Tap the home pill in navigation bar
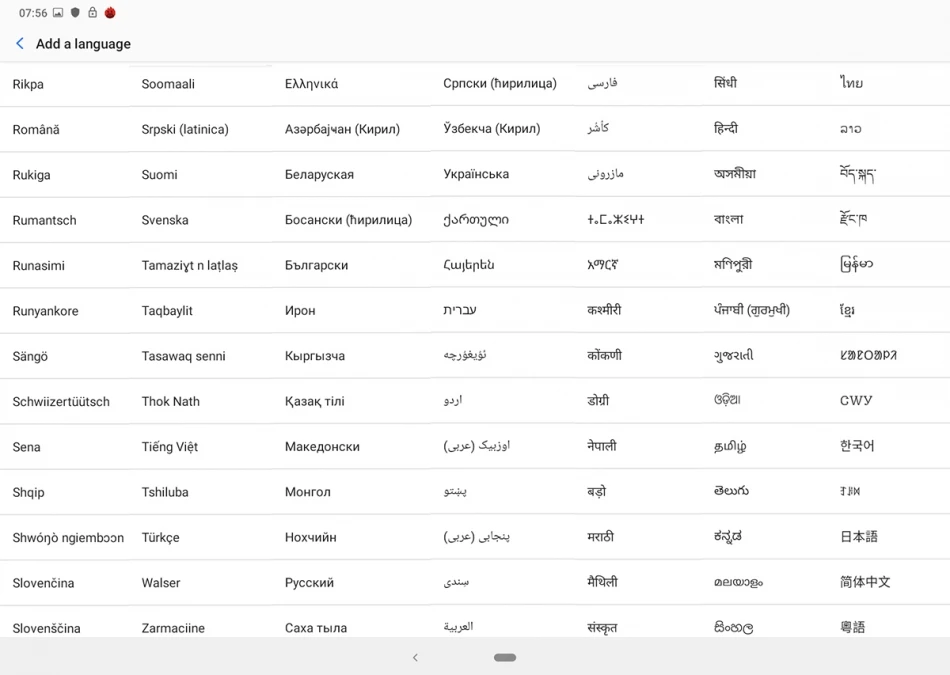Viewport: 950px width, 675px height. (x=505, y=657)
